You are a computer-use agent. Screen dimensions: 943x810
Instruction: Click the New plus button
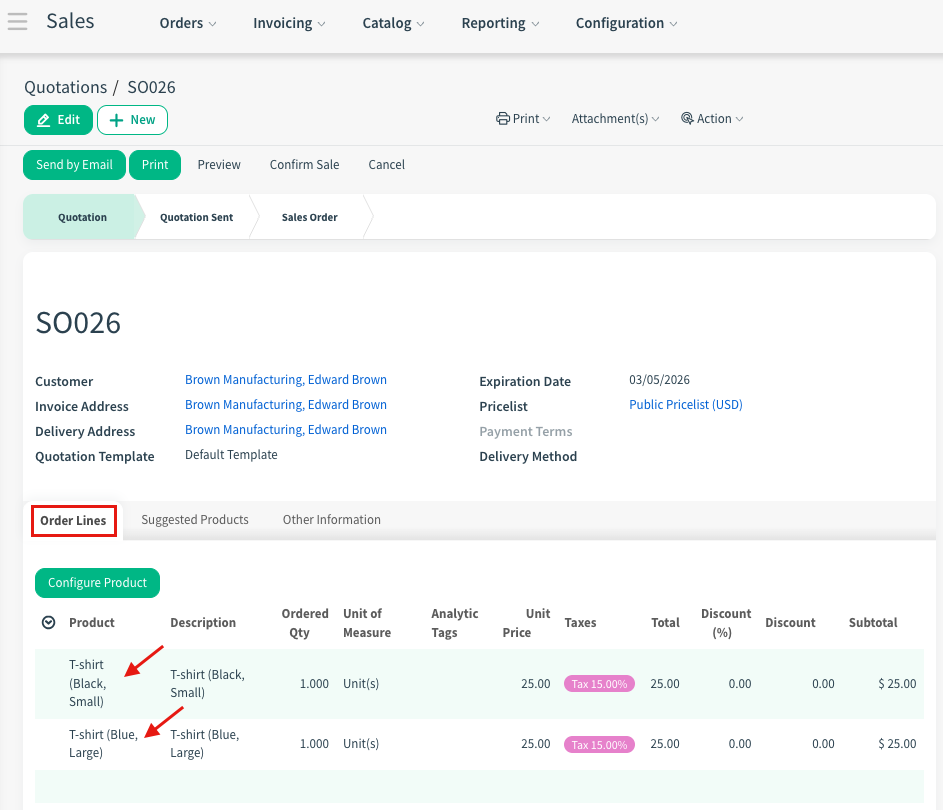[132, 120]
